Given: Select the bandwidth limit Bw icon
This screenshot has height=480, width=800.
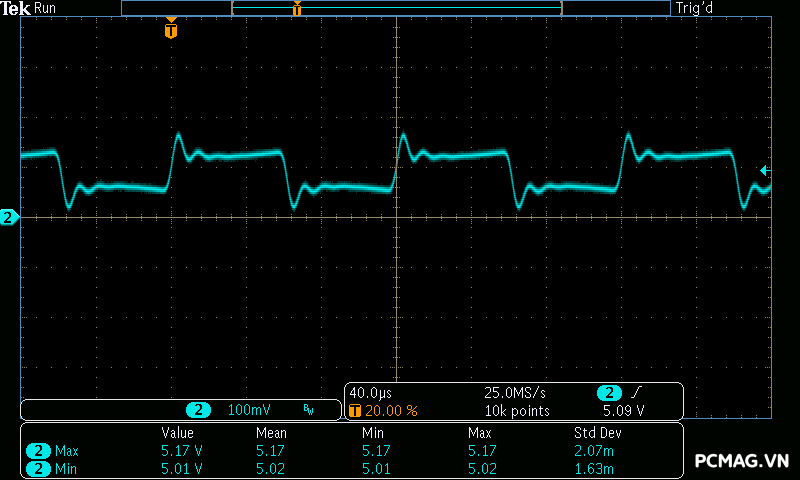Looking at the screenshot, I should (x=308, y=410).
